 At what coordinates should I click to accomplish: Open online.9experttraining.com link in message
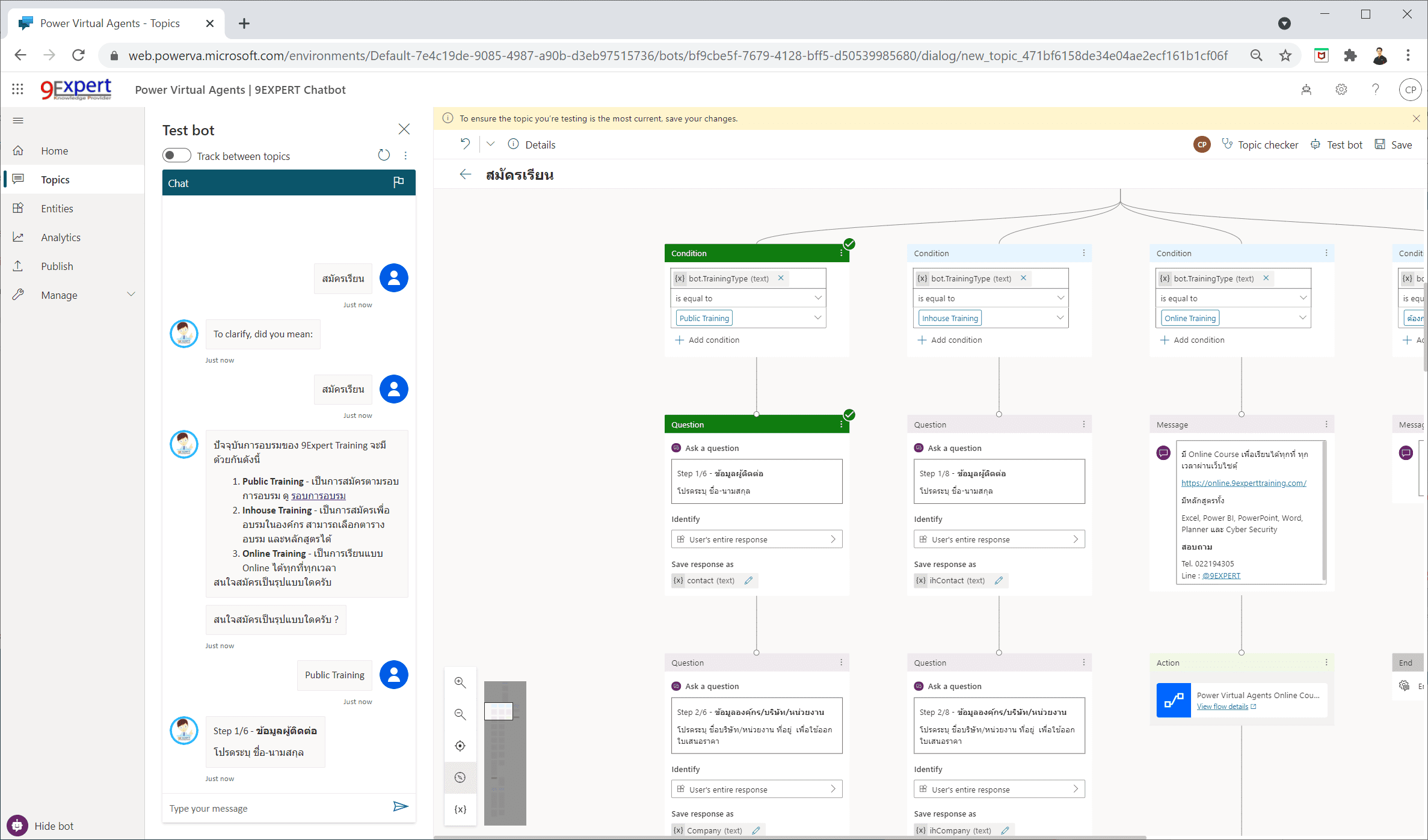coord(1243,483)
